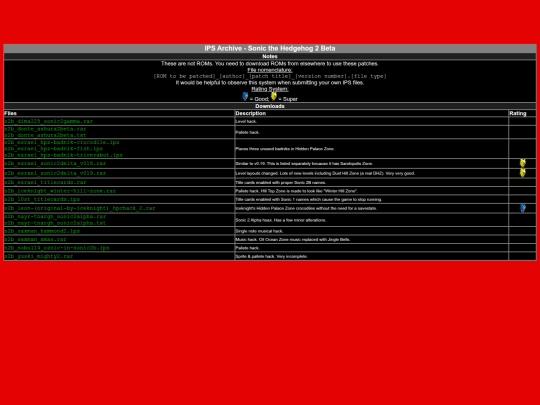Click the 'Jingle Bells' music hack description
The width and height of the screenshot is (540, 405).
click(x=293, y=239)
